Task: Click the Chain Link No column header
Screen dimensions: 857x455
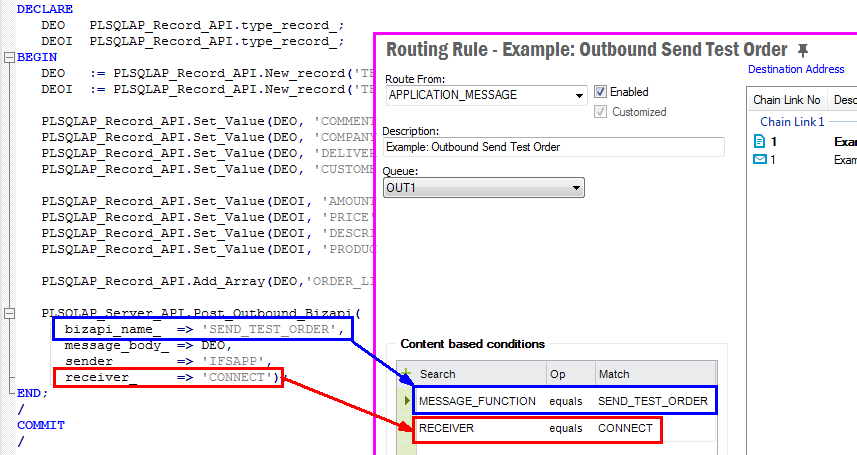Action: click(x=786, y=100)
